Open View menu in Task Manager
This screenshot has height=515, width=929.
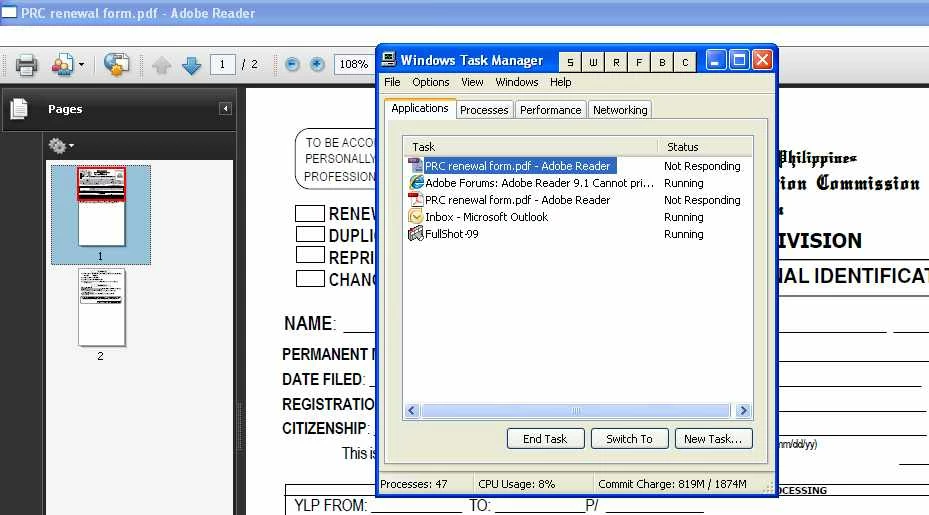click(472, 82)
